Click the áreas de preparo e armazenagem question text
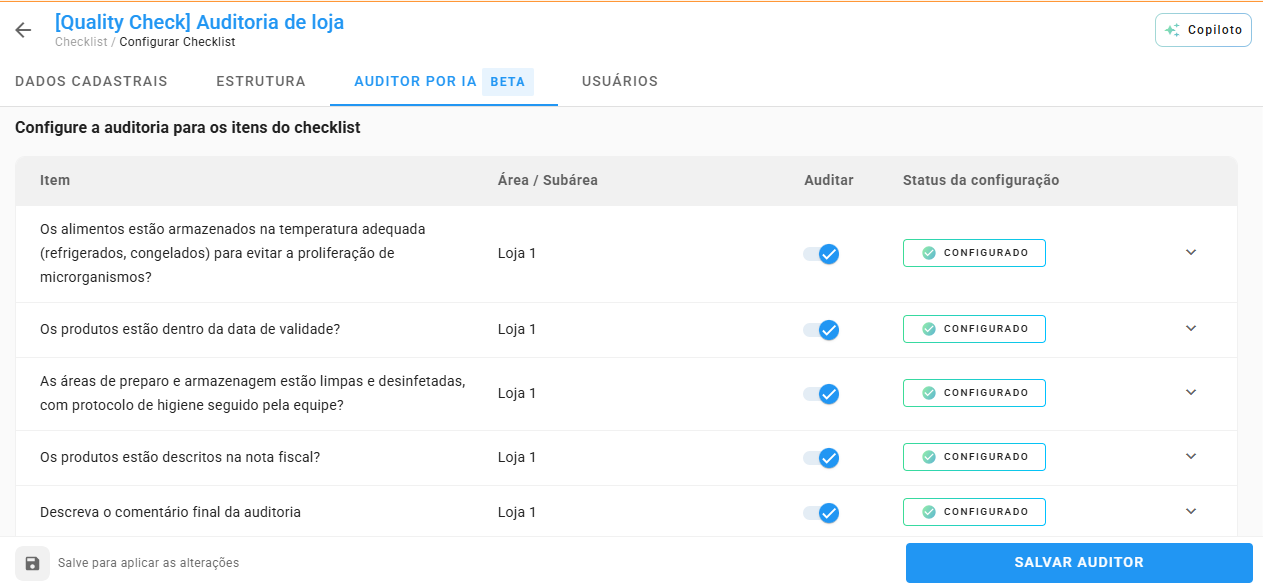 coord(253,393)
